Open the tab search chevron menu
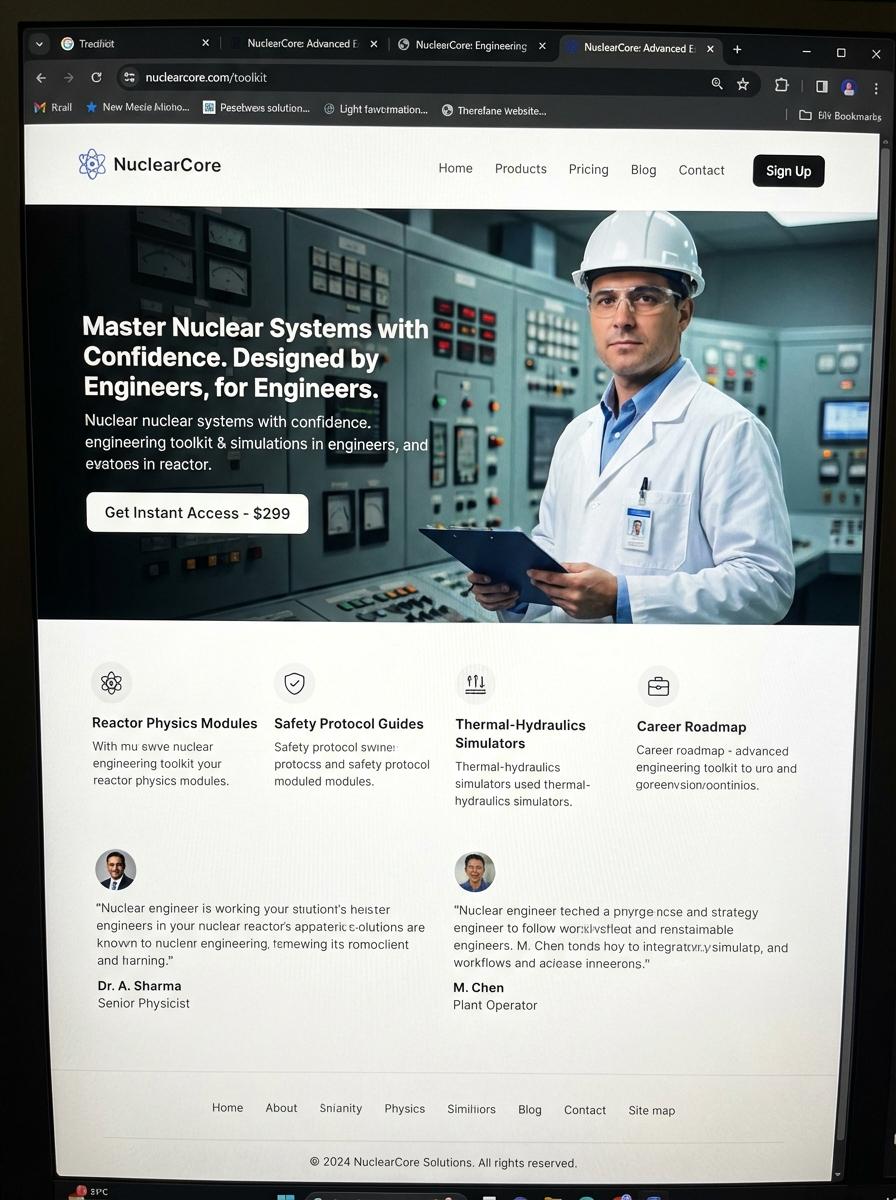The height and width of the screenshot is (1200, 896). point(39,43)
